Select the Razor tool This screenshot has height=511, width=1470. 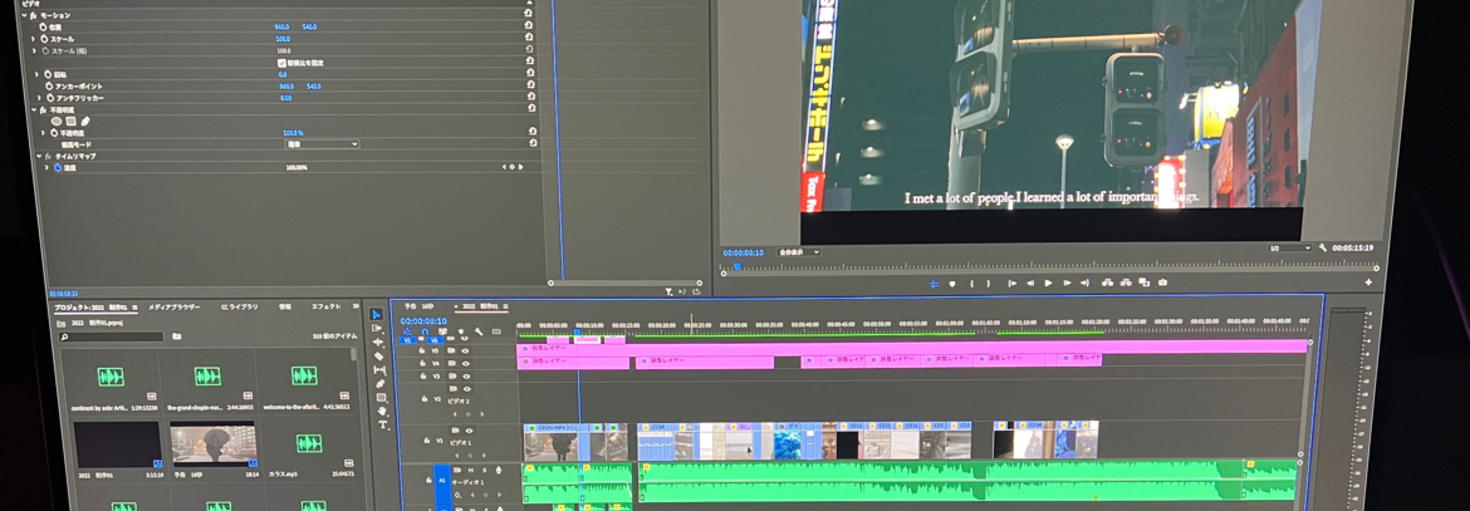point(379,356)
